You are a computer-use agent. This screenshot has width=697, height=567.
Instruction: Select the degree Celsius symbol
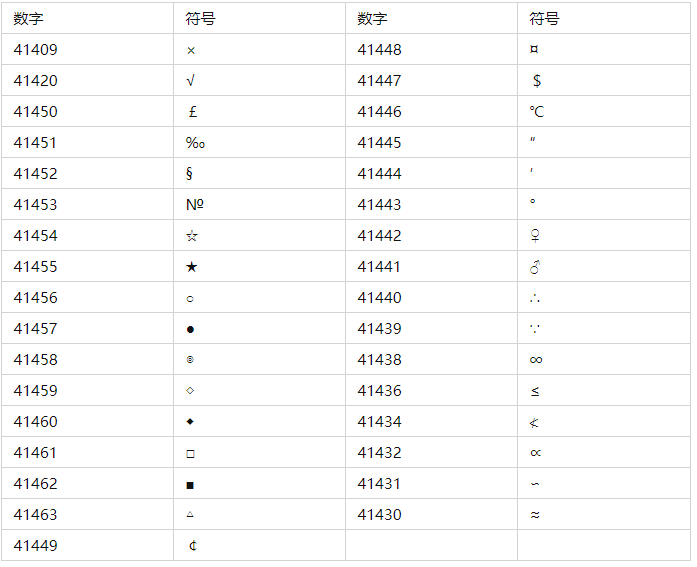(537, 112)
